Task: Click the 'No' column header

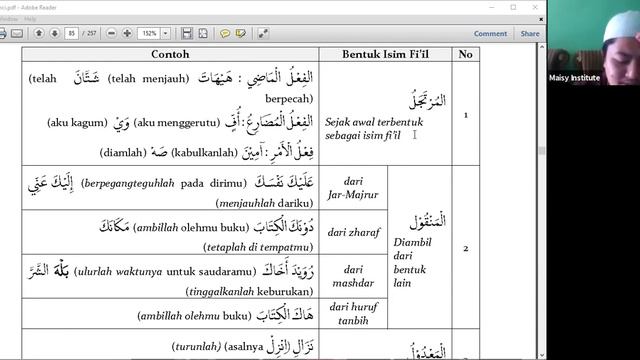Action: (465, 54)
